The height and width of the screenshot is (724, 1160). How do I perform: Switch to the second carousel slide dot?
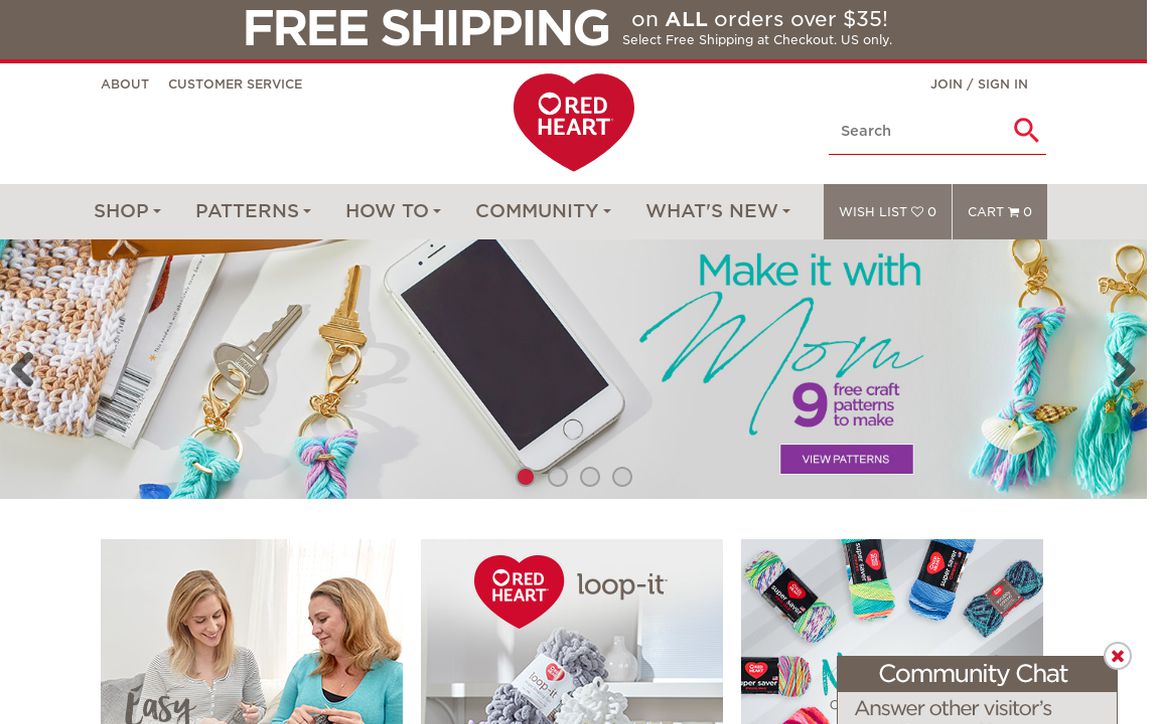558,477
